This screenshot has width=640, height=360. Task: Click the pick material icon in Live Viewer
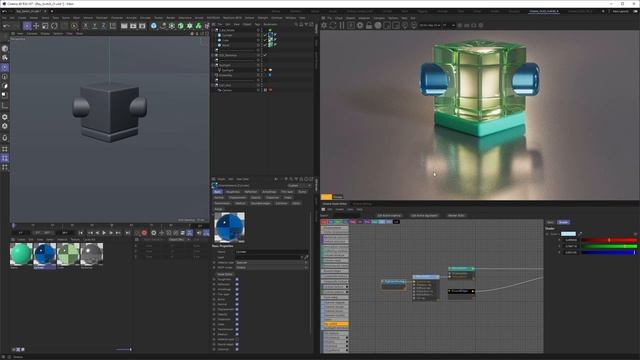(414, 25)
